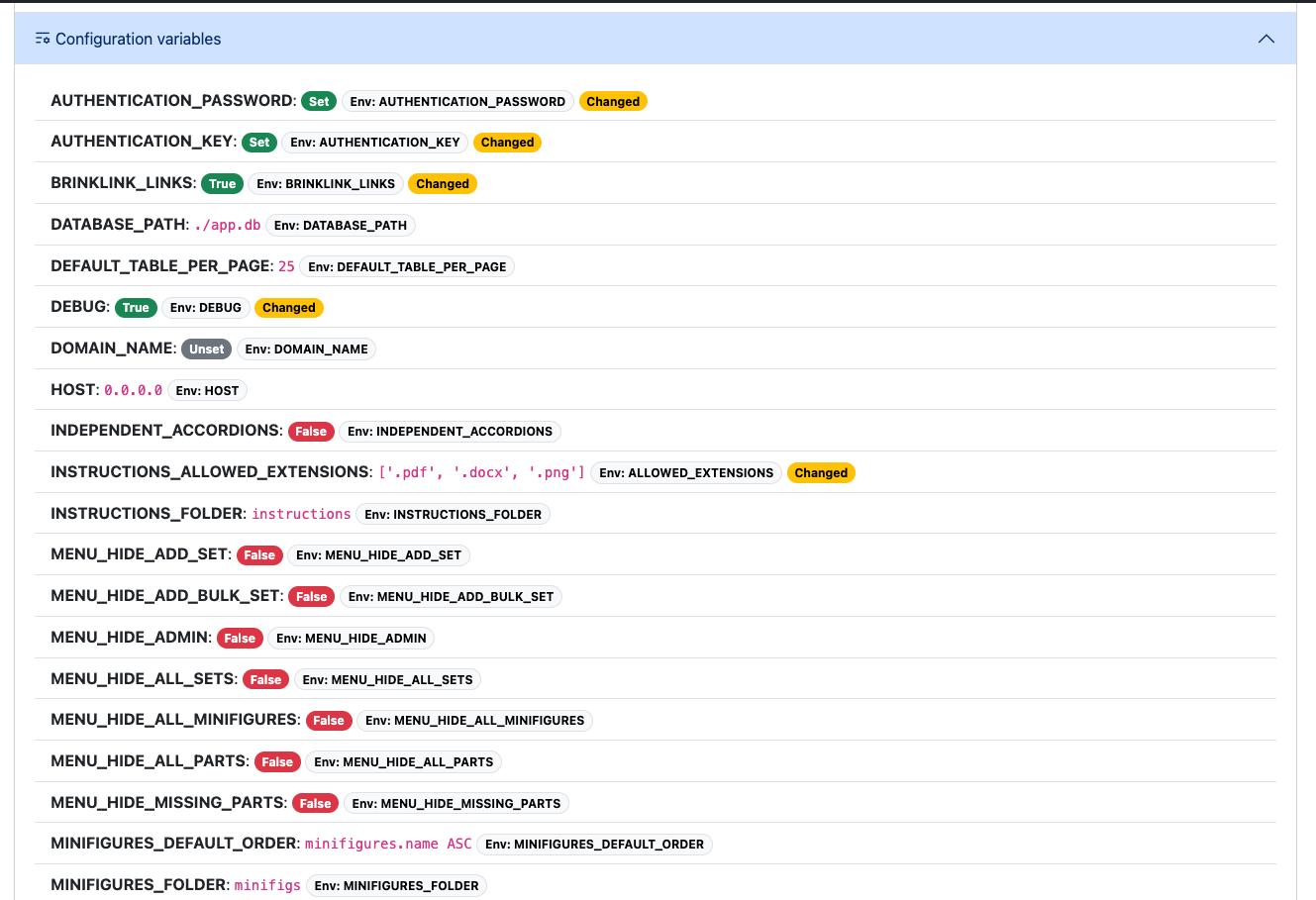Click the Set badge for AUTHENTICATION_PASSWORD
Viewport: 1316px width, 900px height.
319,101
